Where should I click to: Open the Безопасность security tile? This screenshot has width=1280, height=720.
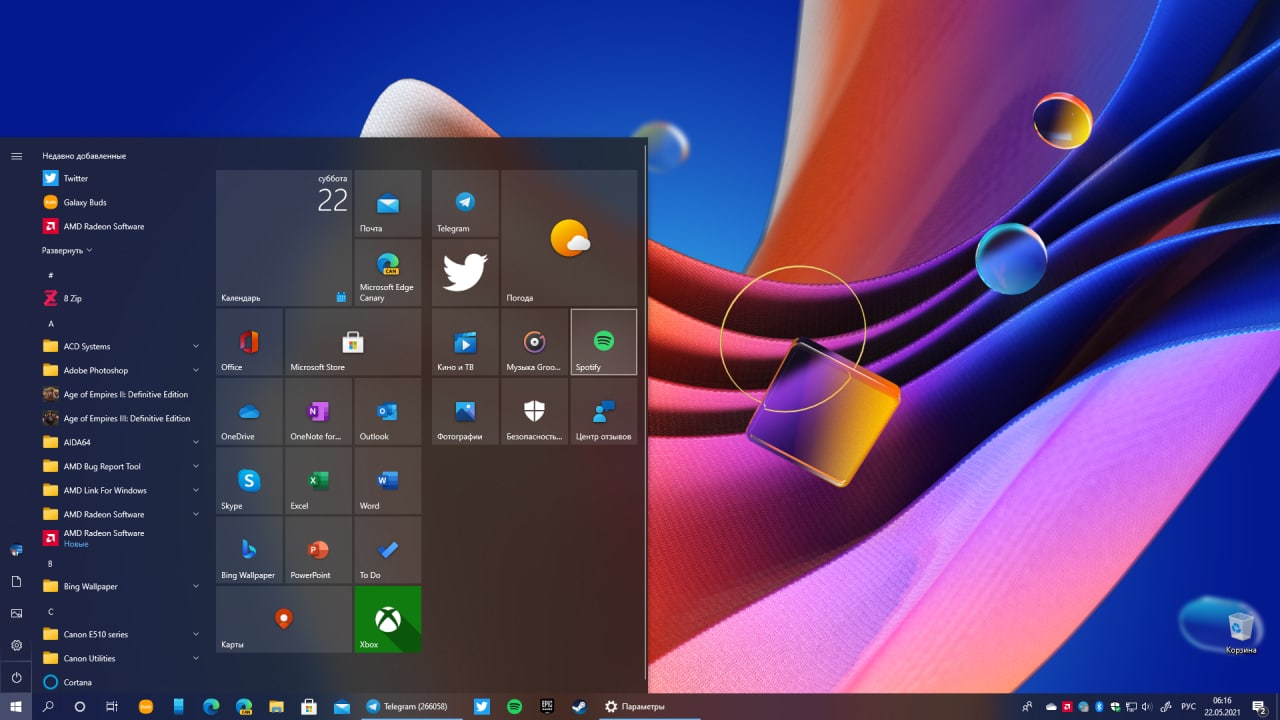(534, 411)
